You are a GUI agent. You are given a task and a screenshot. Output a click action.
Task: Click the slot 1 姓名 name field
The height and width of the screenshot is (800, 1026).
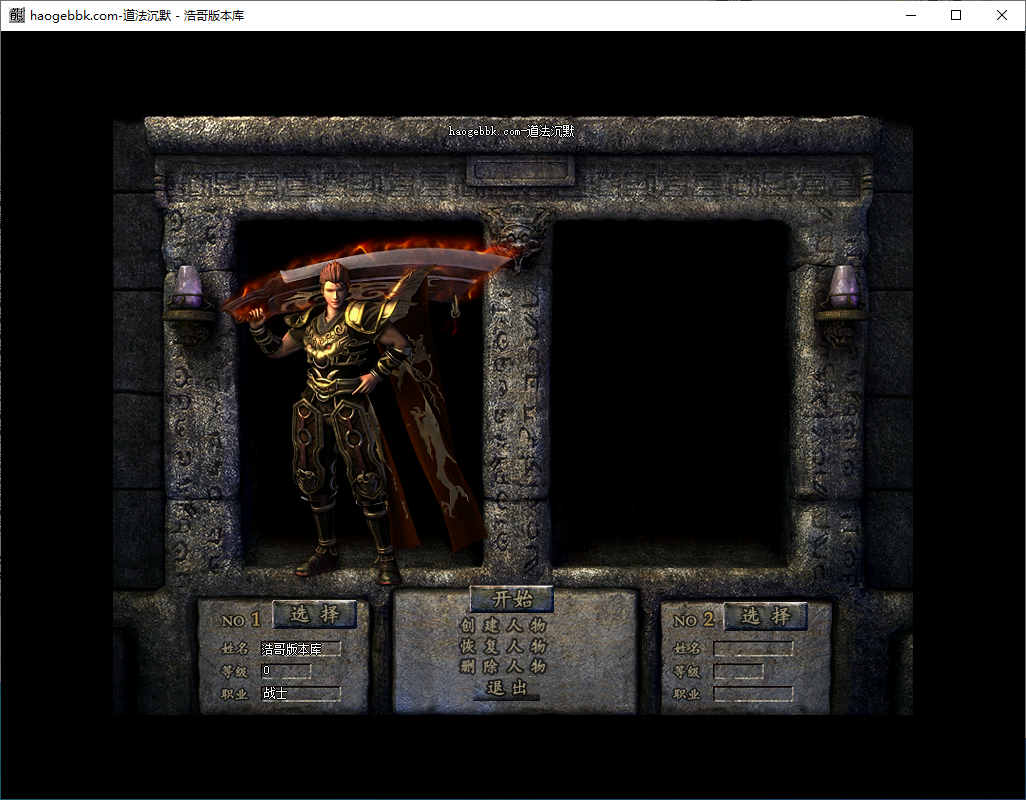(301, 649)
